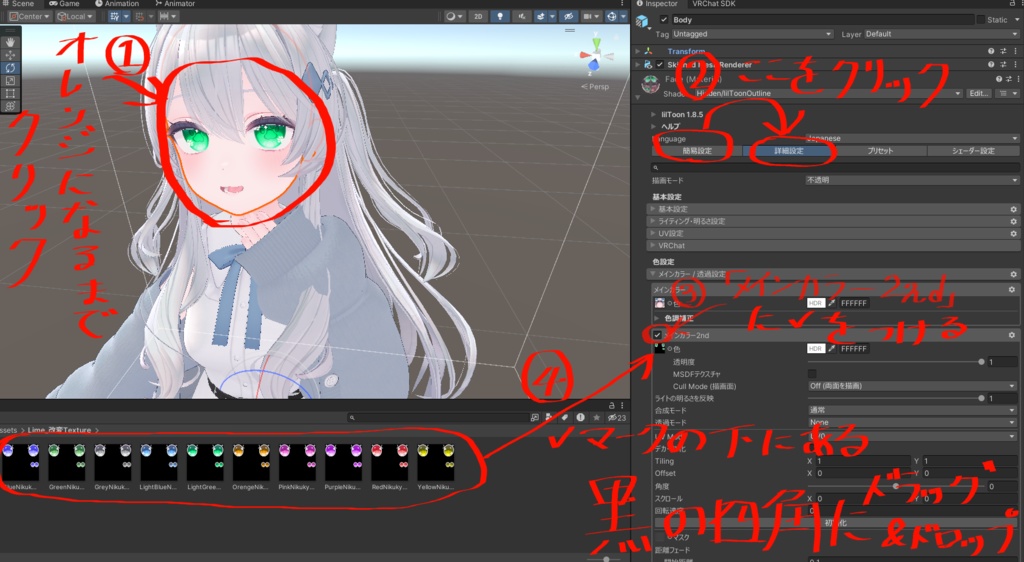Image resolution: width=1024 pixels, height=562 pixels.
Task: Expand the UV設定 section
Action: [x=833, y=234]
